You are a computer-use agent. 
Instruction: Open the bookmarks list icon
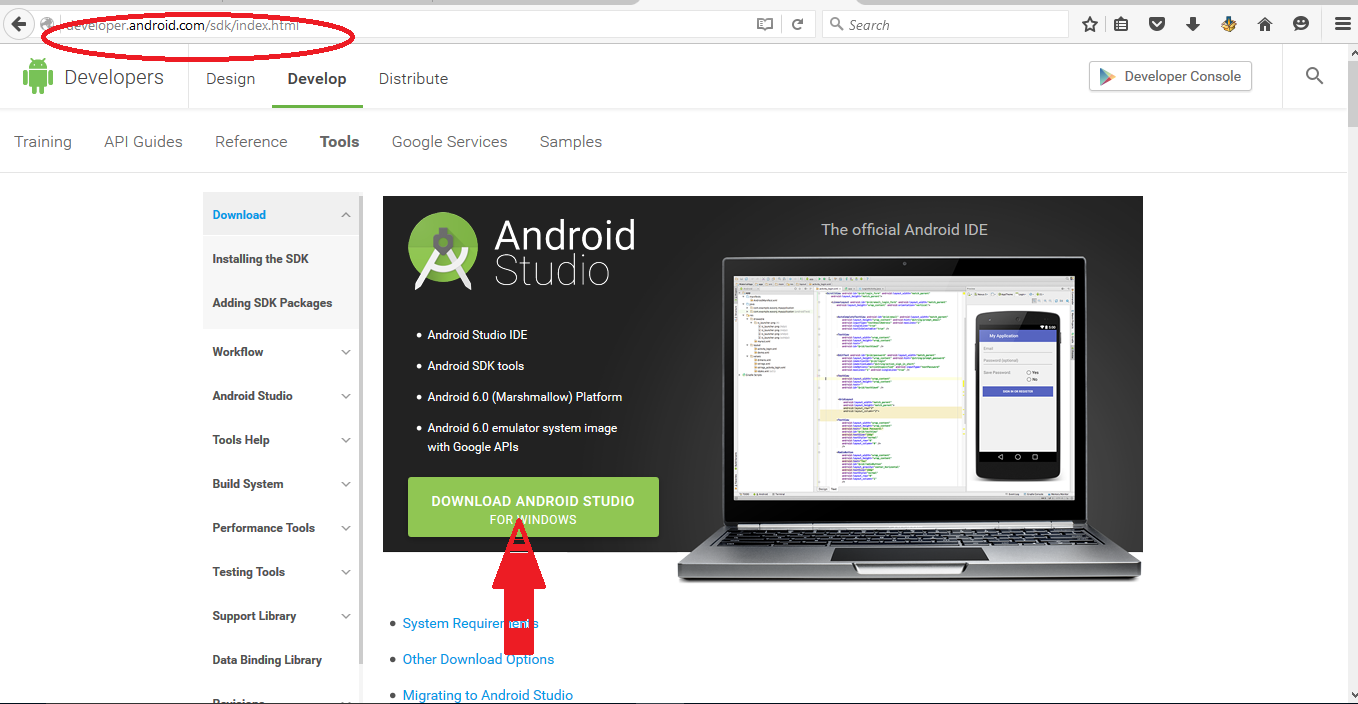click(1121, 25)
